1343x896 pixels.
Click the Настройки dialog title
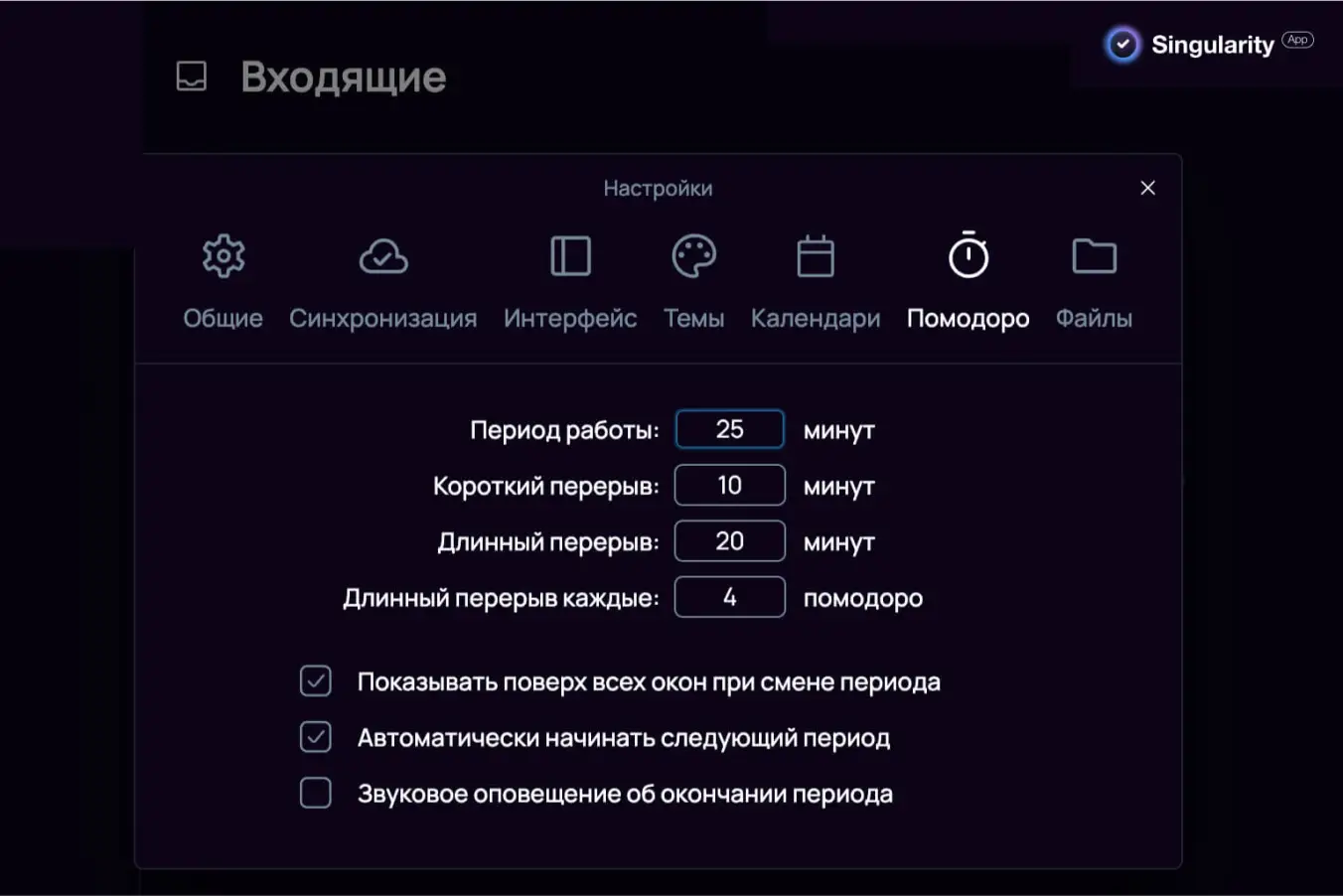pyautogui.click(x=658, y=188)
